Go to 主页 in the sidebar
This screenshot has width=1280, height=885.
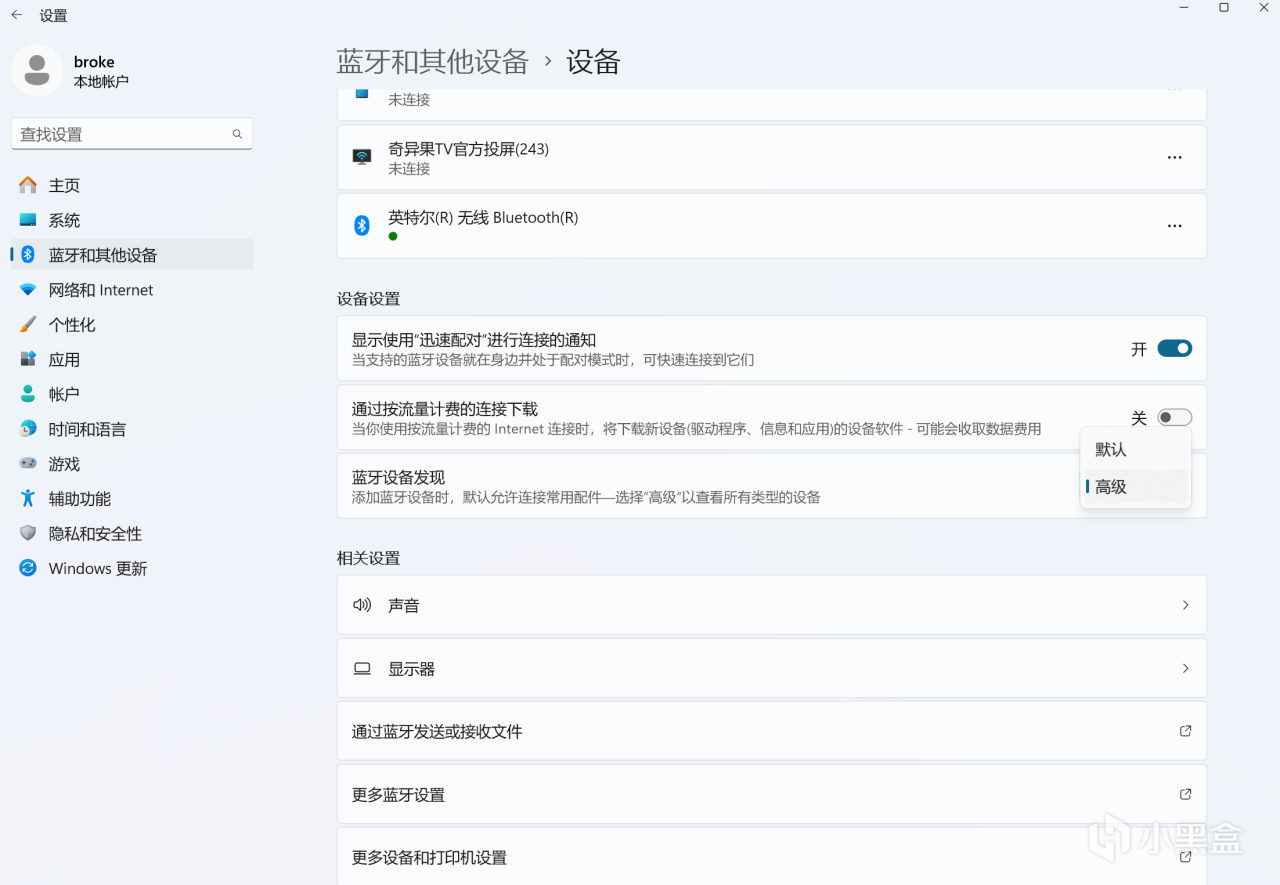point(132,185)
